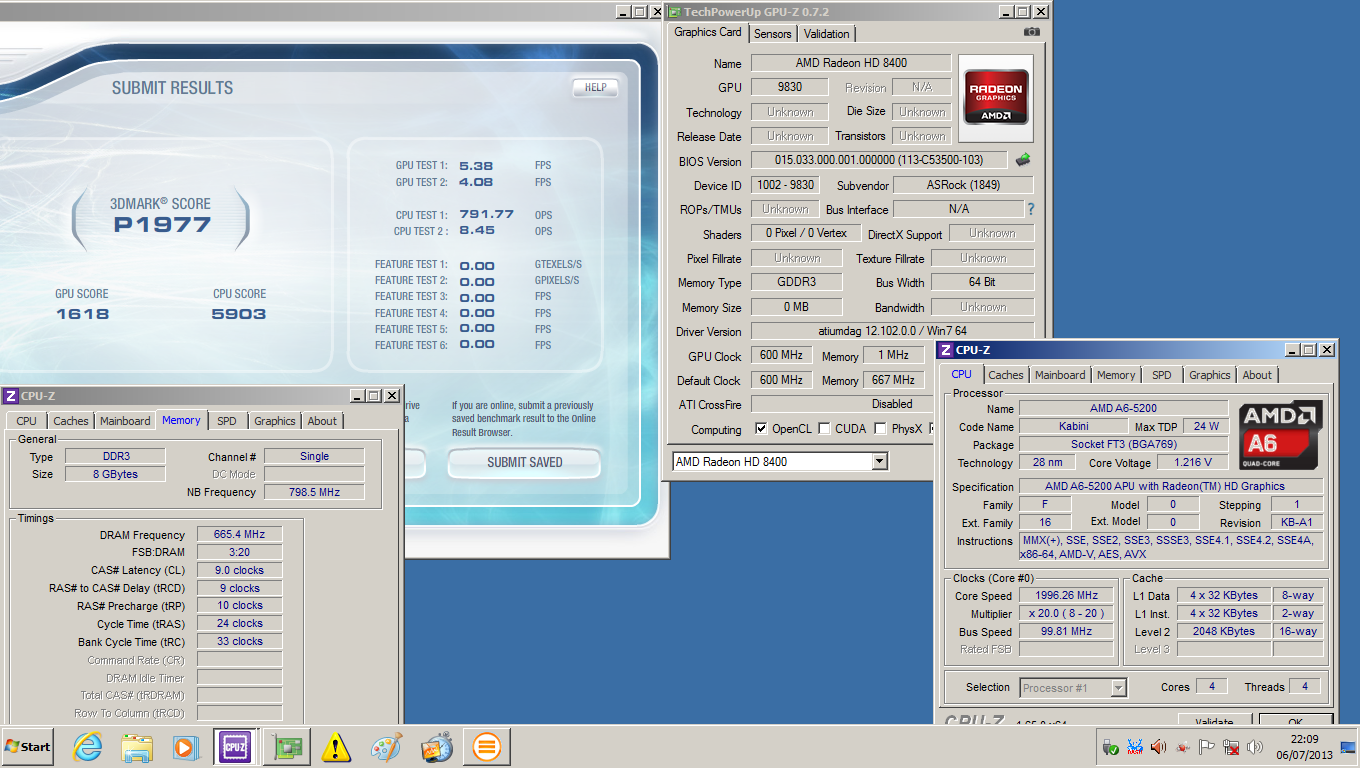Click the Specification AMD A6-5200 APU field
1360x768 pixels.
(x=1171, y=486)
